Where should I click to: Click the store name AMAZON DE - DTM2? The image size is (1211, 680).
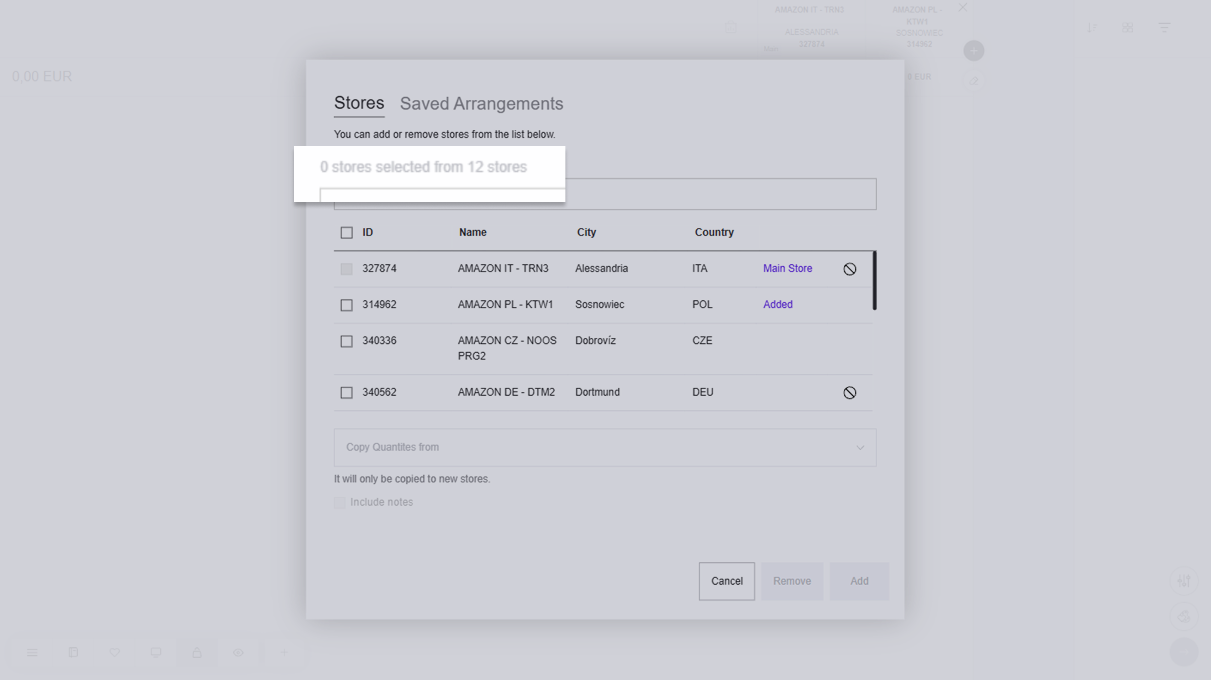click(x=506, y=393)
